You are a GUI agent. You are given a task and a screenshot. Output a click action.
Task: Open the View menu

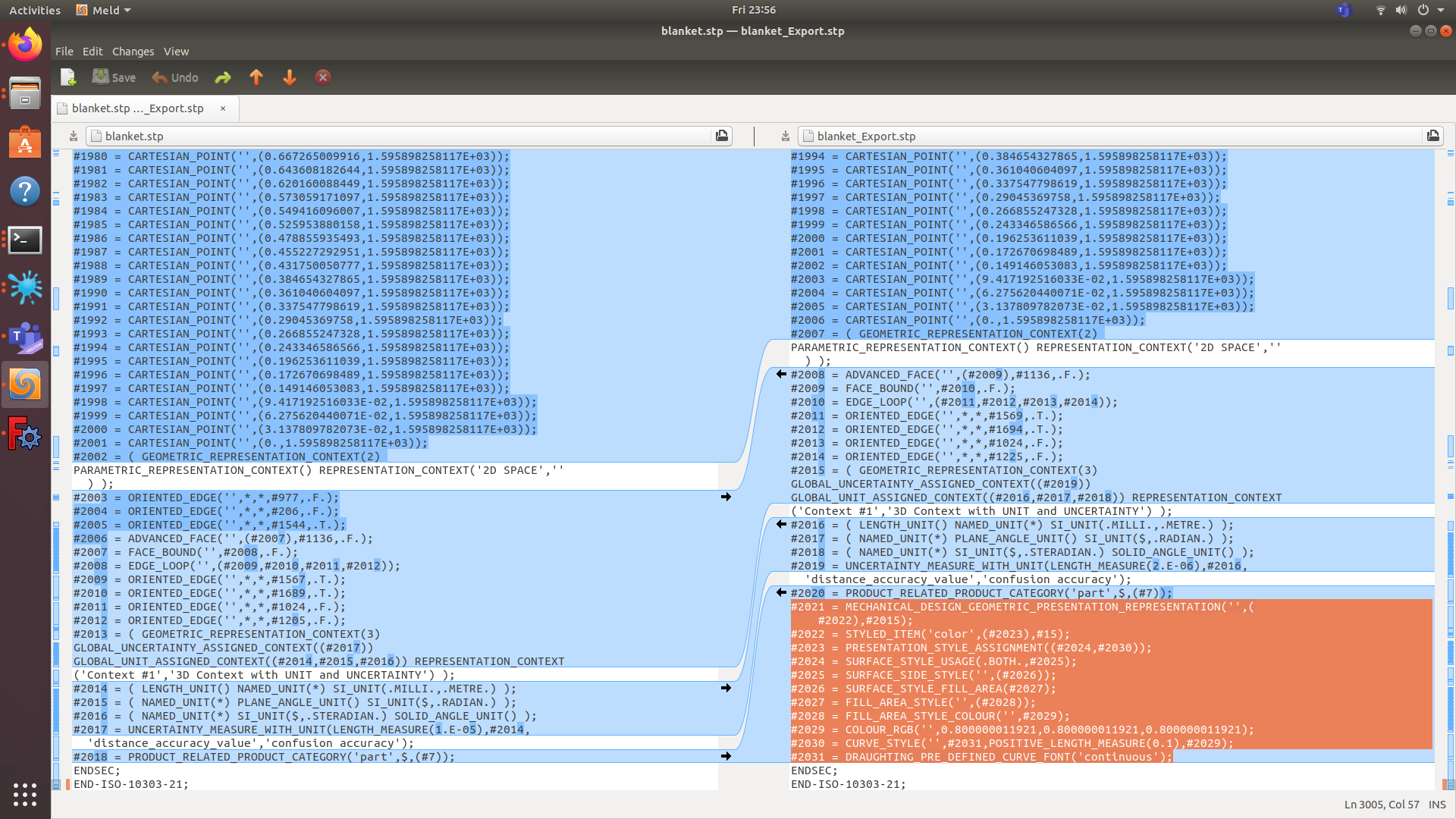(x=176, y=51)
